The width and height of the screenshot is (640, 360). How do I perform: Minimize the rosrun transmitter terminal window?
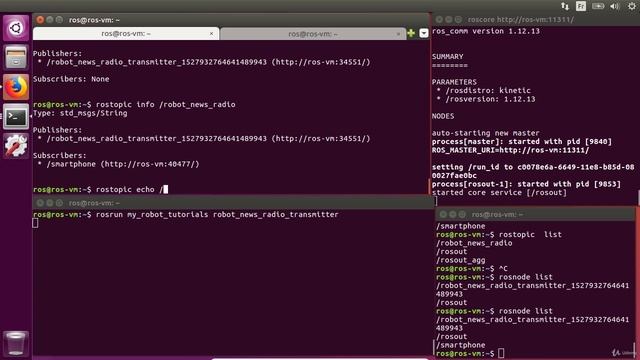[49, 202]
